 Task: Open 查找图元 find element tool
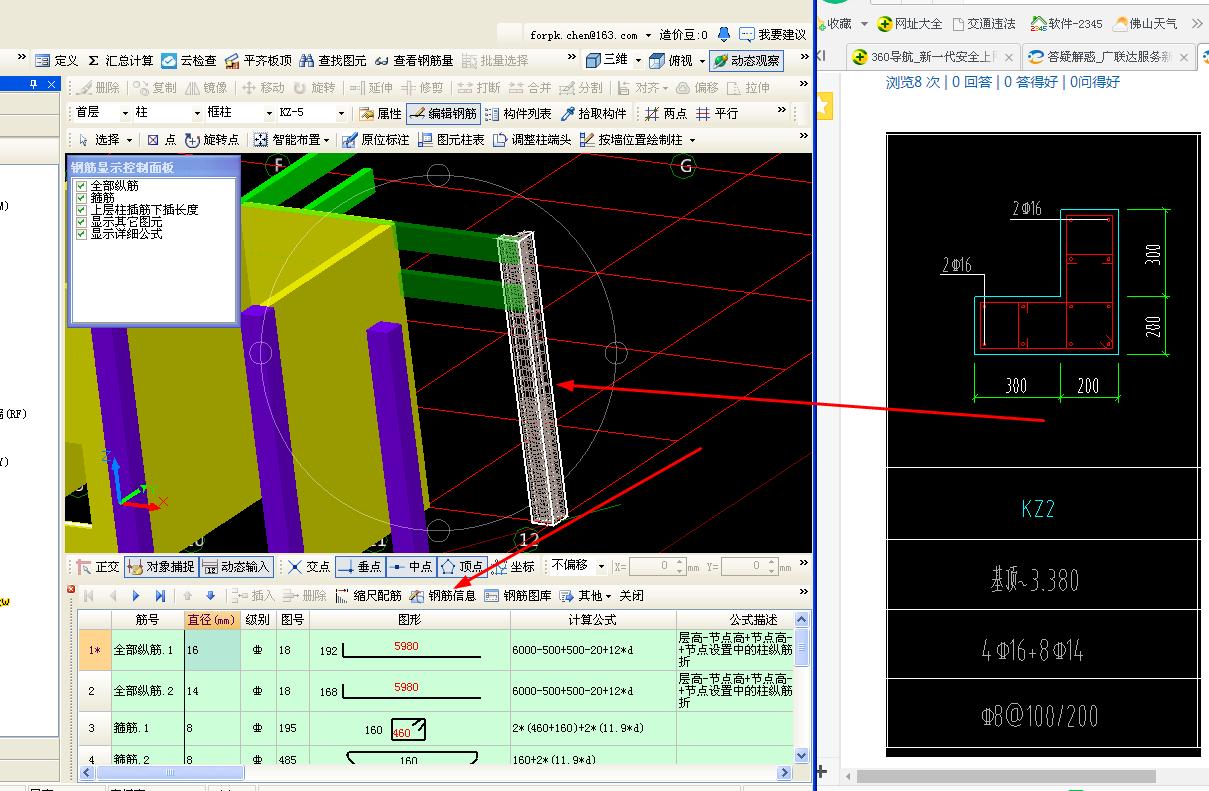pyautogui.click(x=333, y=61)
